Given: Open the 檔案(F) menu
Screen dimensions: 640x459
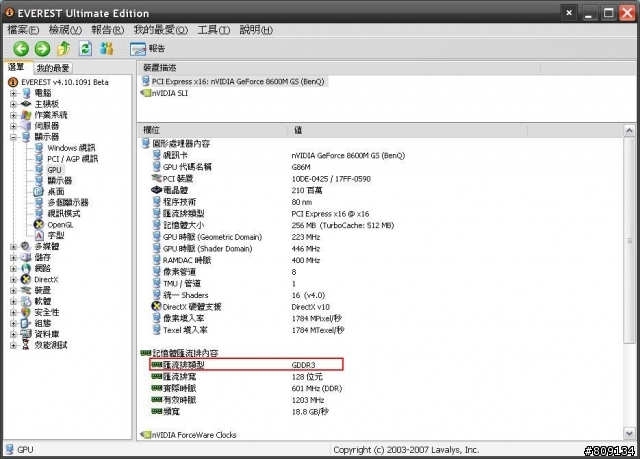Looking at the screenshot, I should click(x=23, y=30).
